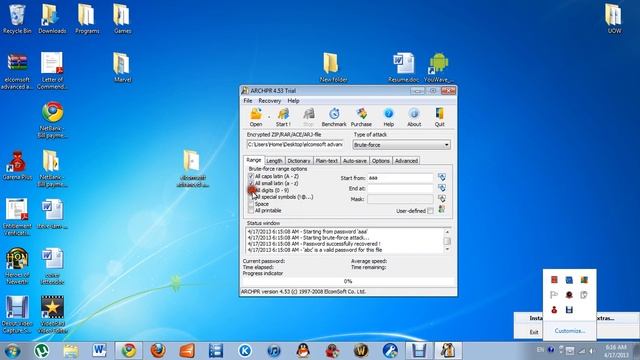
Task: Open the QQ penguin taskbar icon
Action: click(303, 351)
